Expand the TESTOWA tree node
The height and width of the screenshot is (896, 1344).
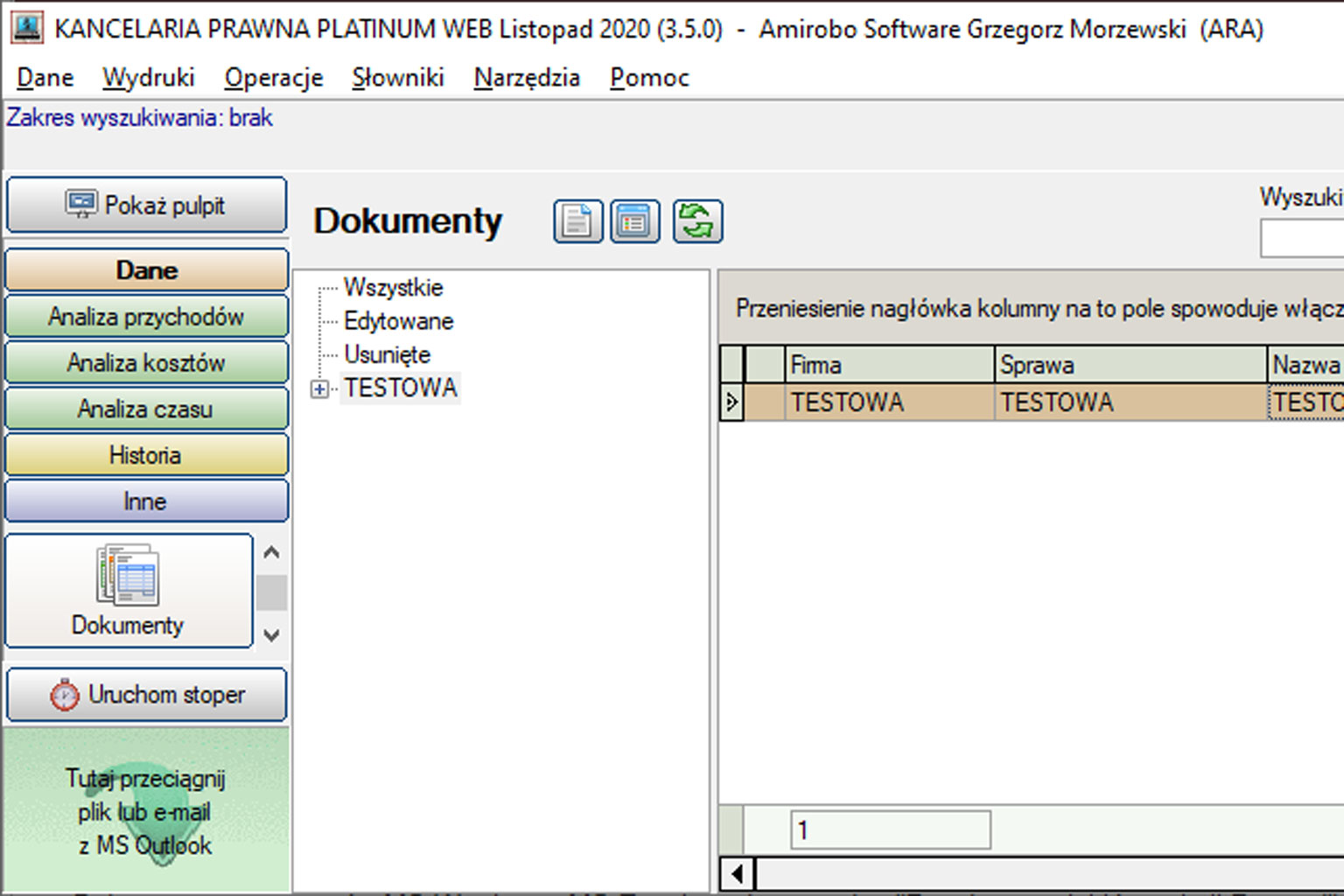tap(320, 389)
